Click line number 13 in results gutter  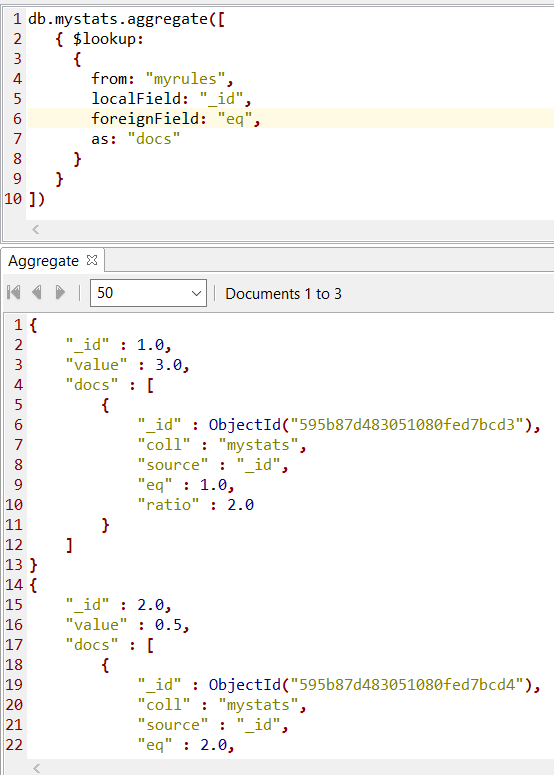(14, 564)
